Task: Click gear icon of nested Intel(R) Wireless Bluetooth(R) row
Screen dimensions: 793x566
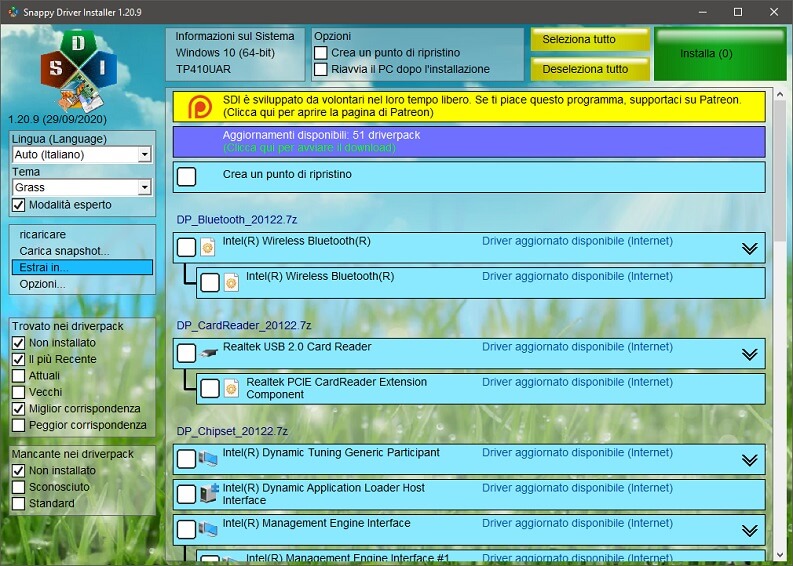Action: (231, 283)
